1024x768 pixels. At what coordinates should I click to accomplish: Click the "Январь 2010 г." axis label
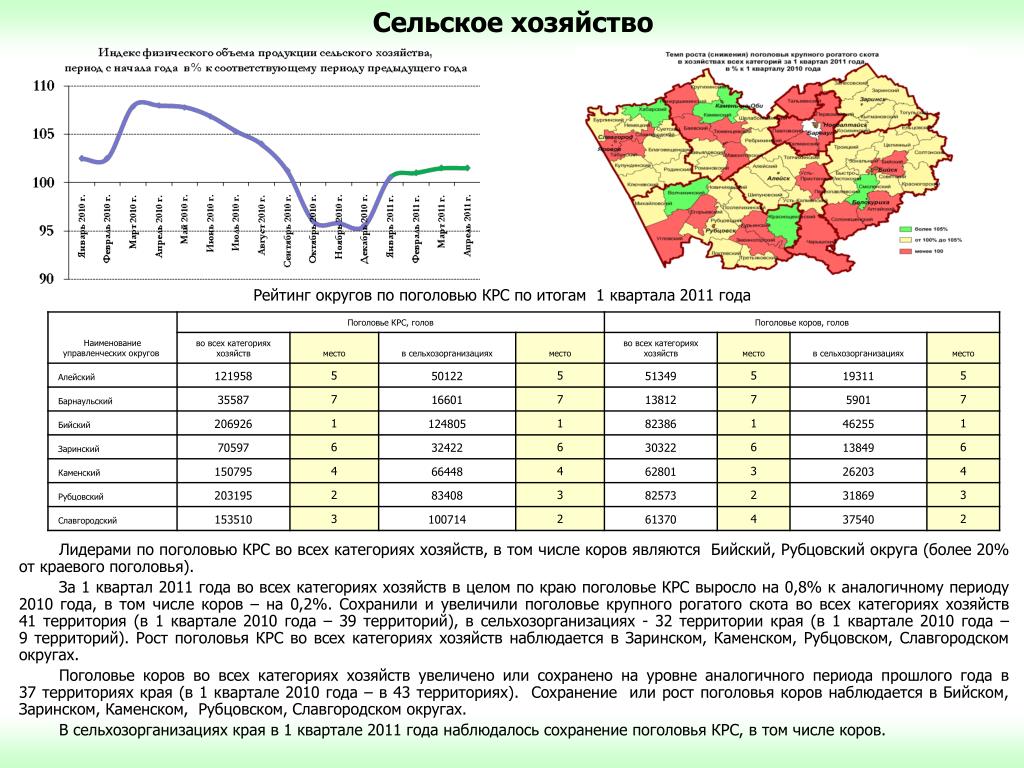point(82,225)
